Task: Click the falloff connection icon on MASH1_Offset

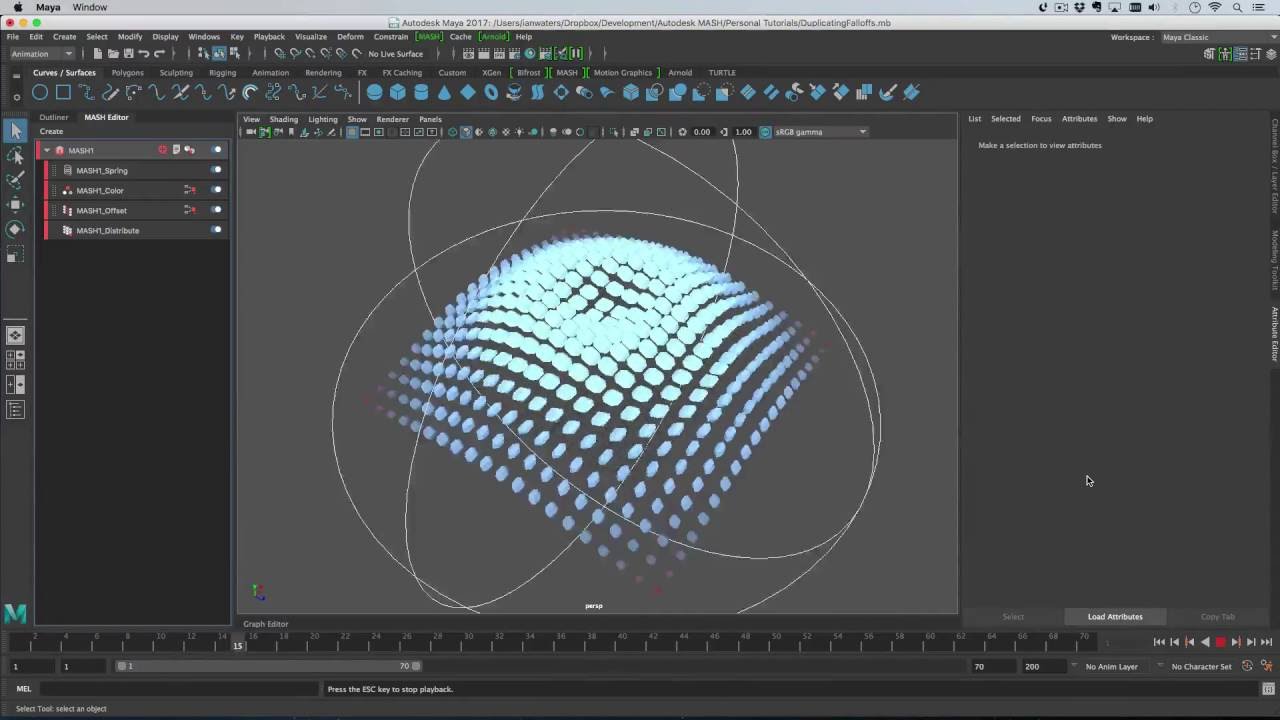Action: click(189, 210)
